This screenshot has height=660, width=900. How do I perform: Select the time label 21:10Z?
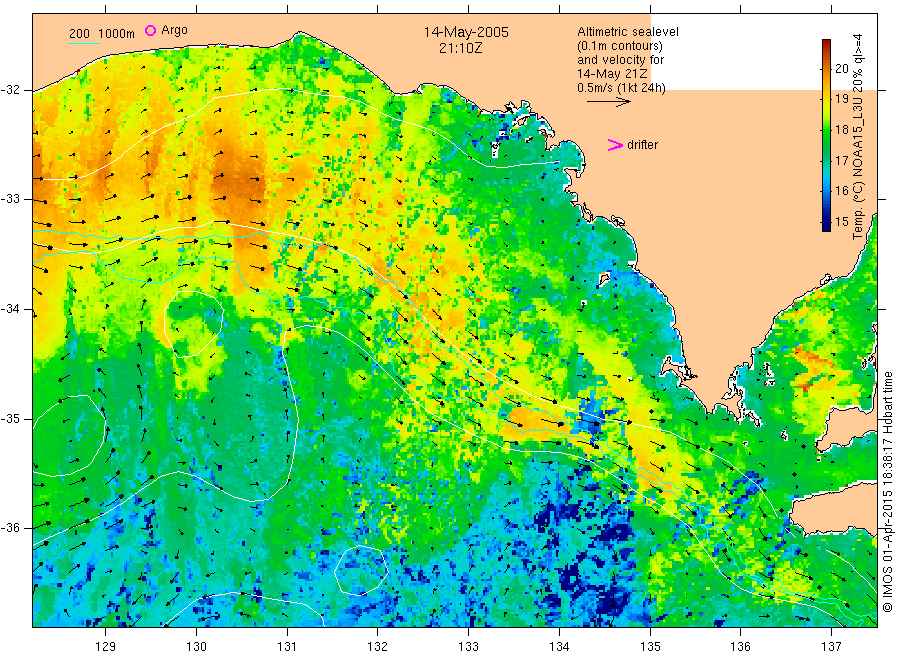pyautogui.click(x=460, y=48)
